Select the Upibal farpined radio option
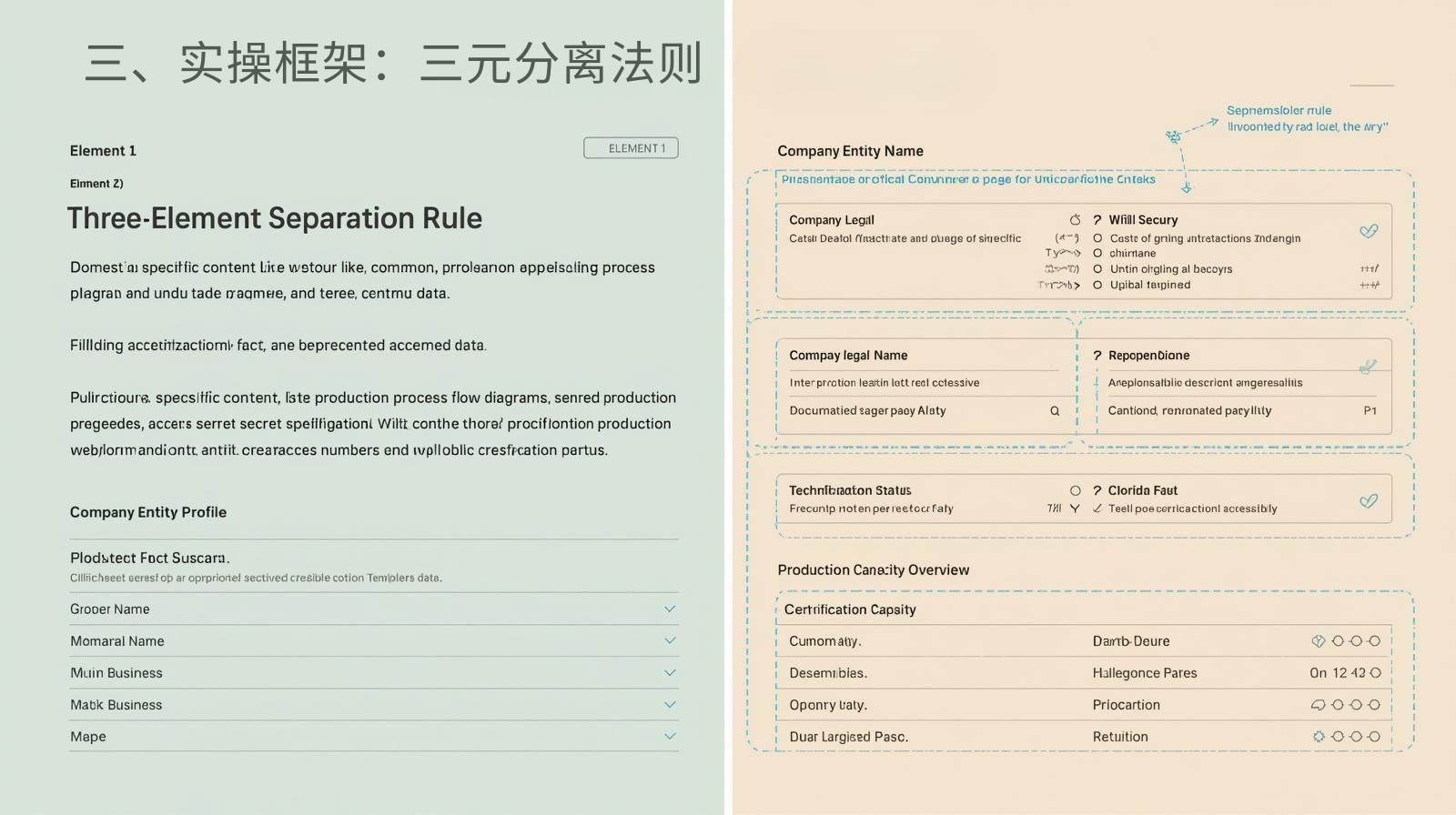 pos(1097,285)
